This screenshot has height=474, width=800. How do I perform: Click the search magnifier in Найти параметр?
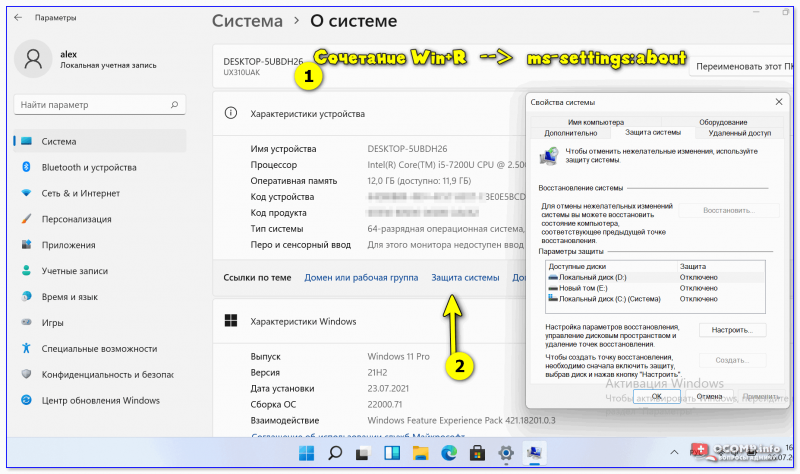[174, 105]
